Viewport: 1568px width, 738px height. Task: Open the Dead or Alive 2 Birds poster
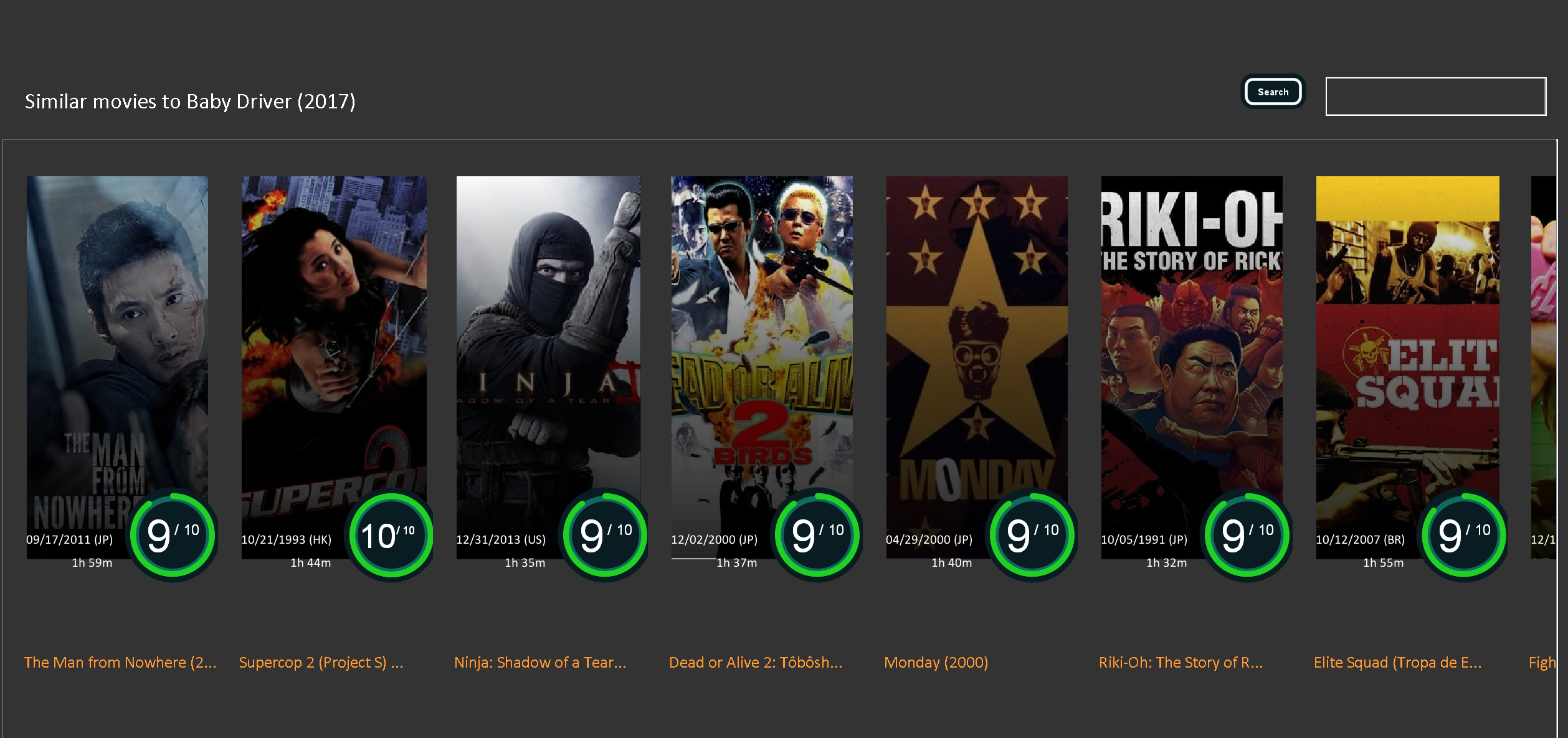762,367
